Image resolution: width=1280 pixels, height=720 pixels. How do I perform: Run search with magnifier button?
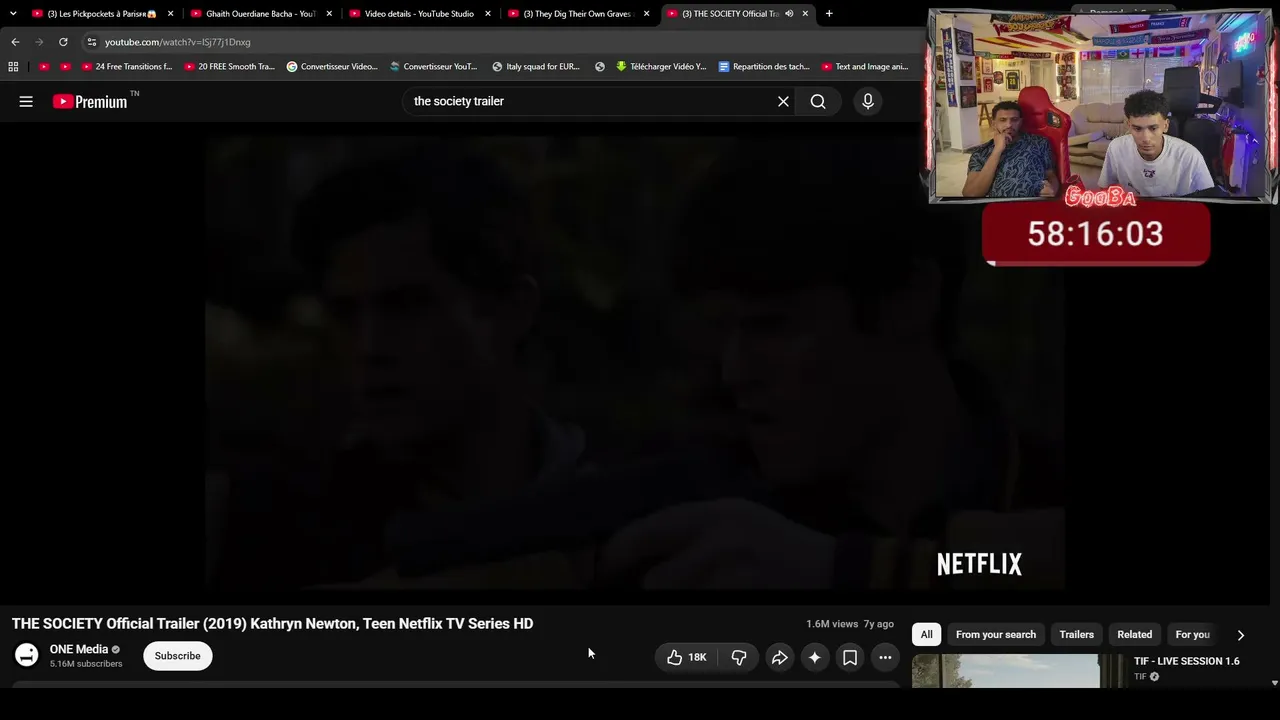(818, 101)
